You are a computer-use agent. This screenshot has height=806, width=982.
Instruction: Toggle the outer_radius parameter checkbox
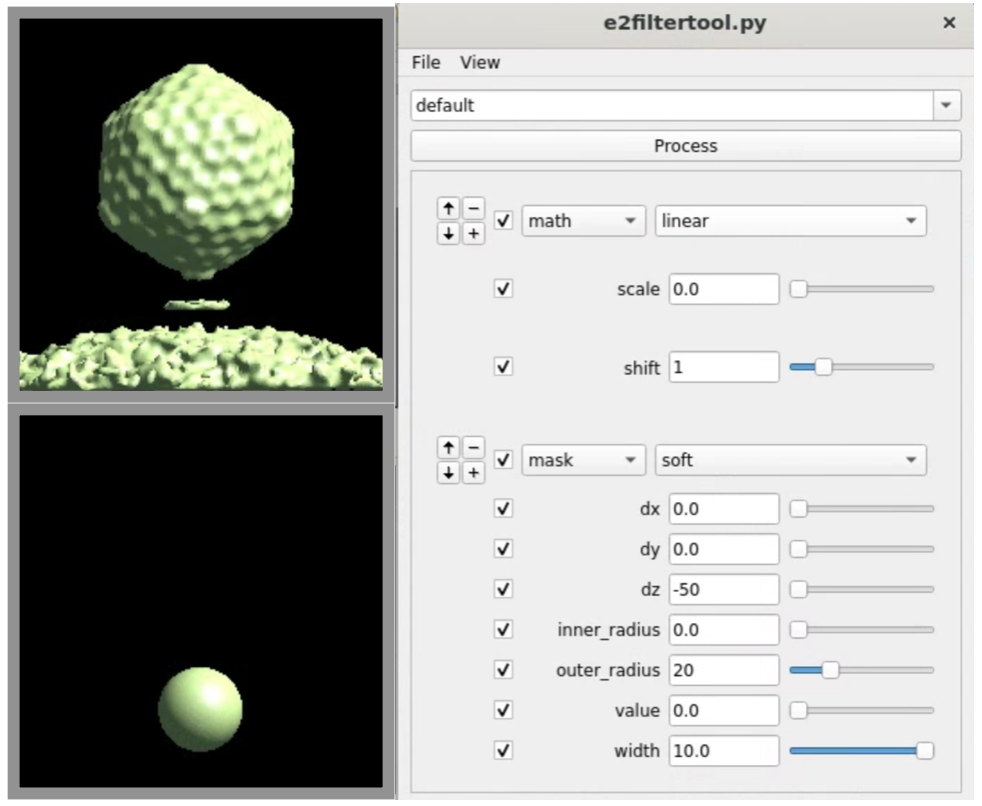tap(504, 670)
